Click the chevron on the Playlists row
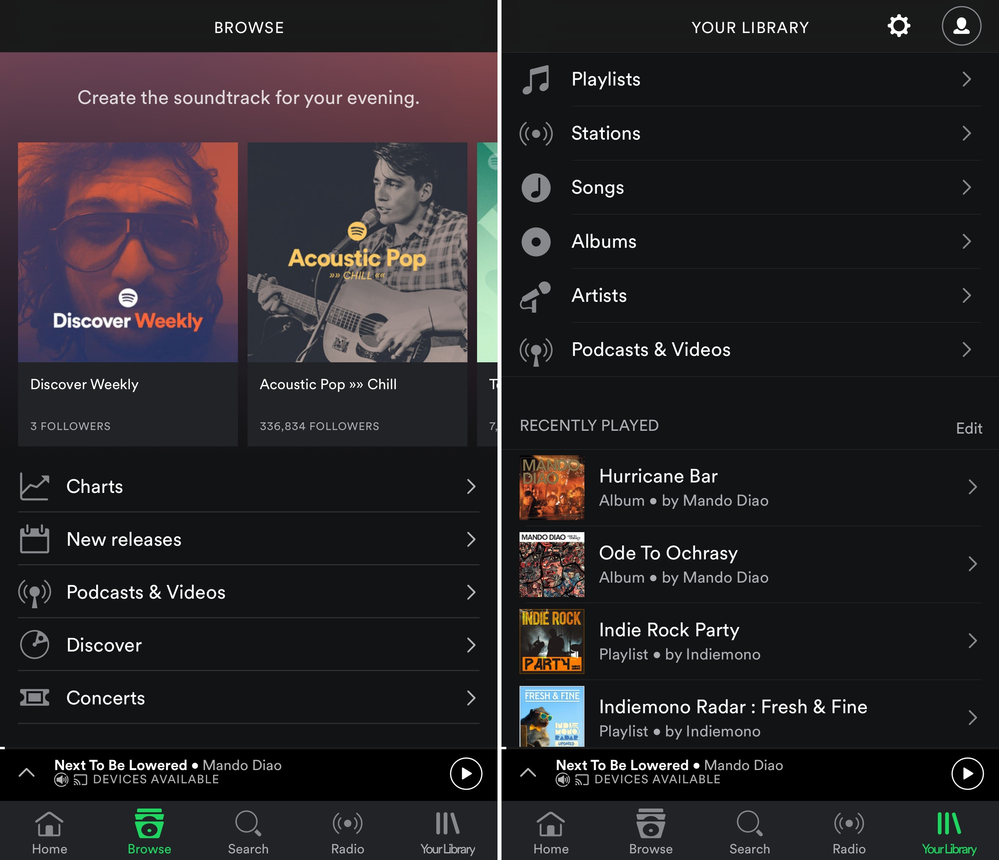The width and height of the screenshot is (999, 860). point(967,79)
